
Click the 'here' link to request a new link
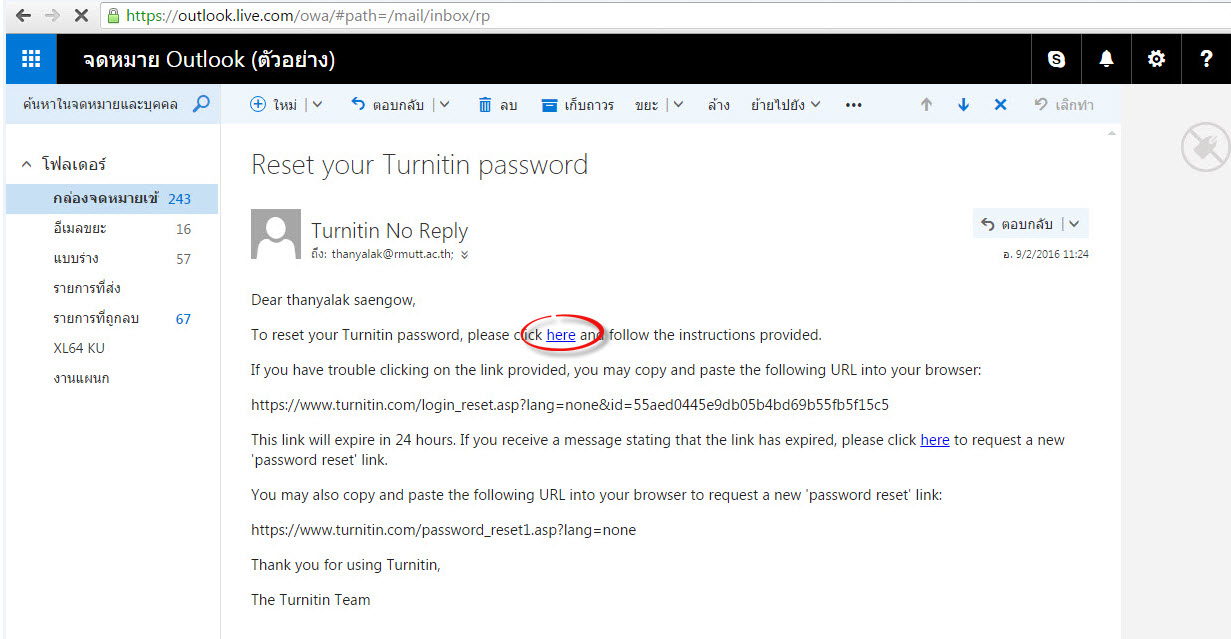pyautogui.click(x=935, y=440)
